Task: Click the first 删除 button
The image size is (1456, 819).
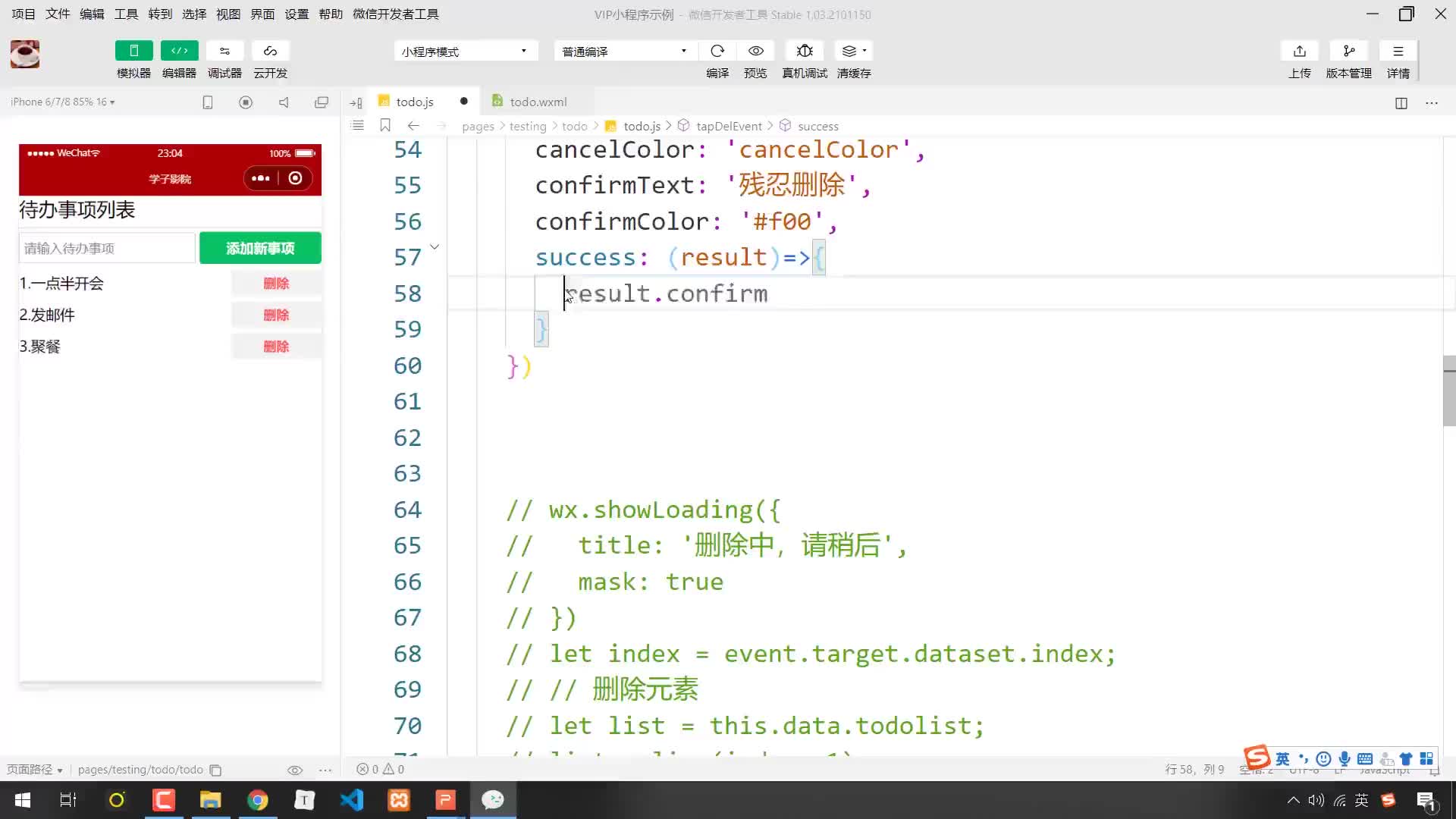Action: [x=277, y=283]
